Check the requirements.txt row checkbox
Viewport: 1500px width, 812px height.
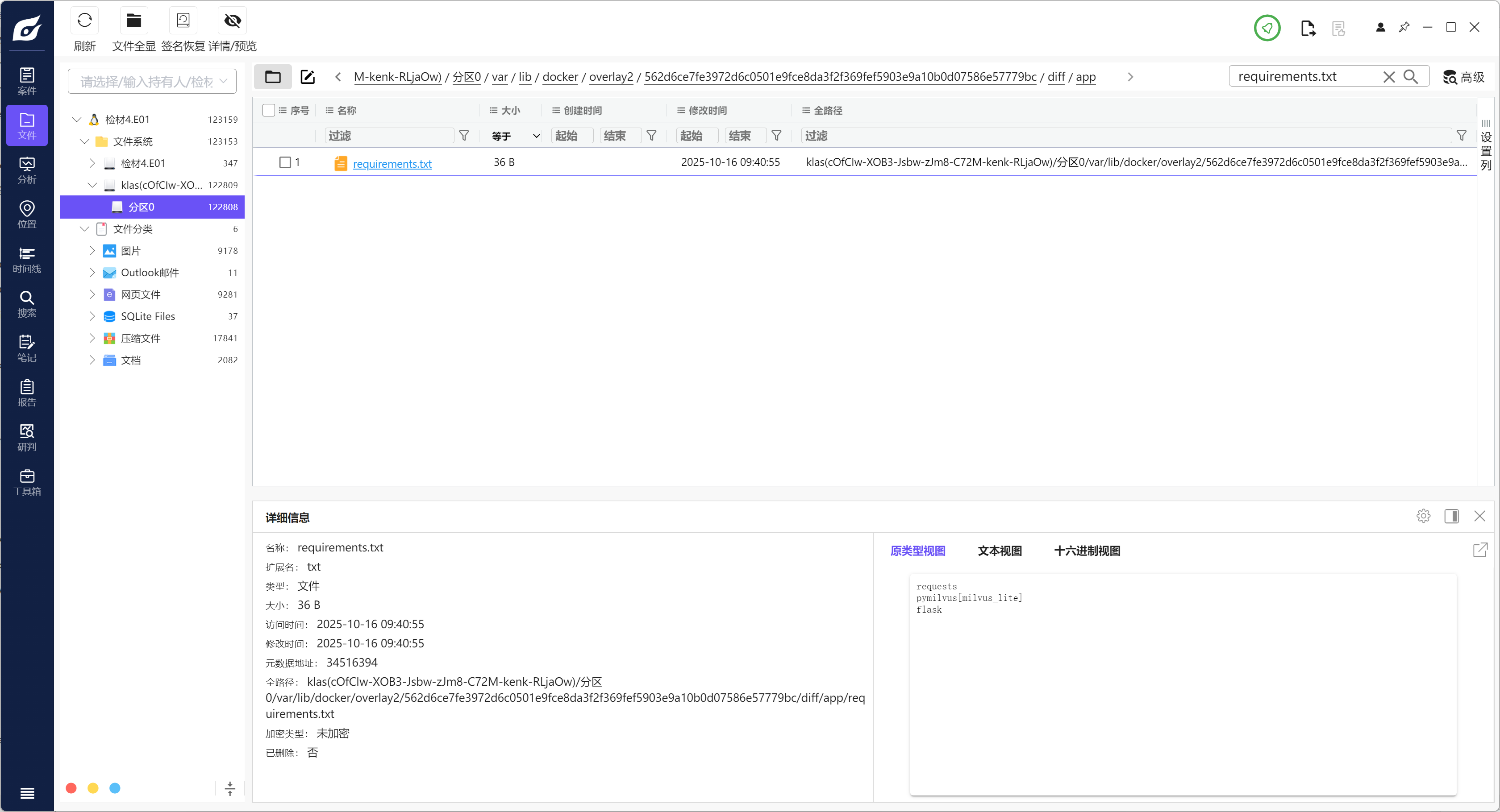(285, 162)
